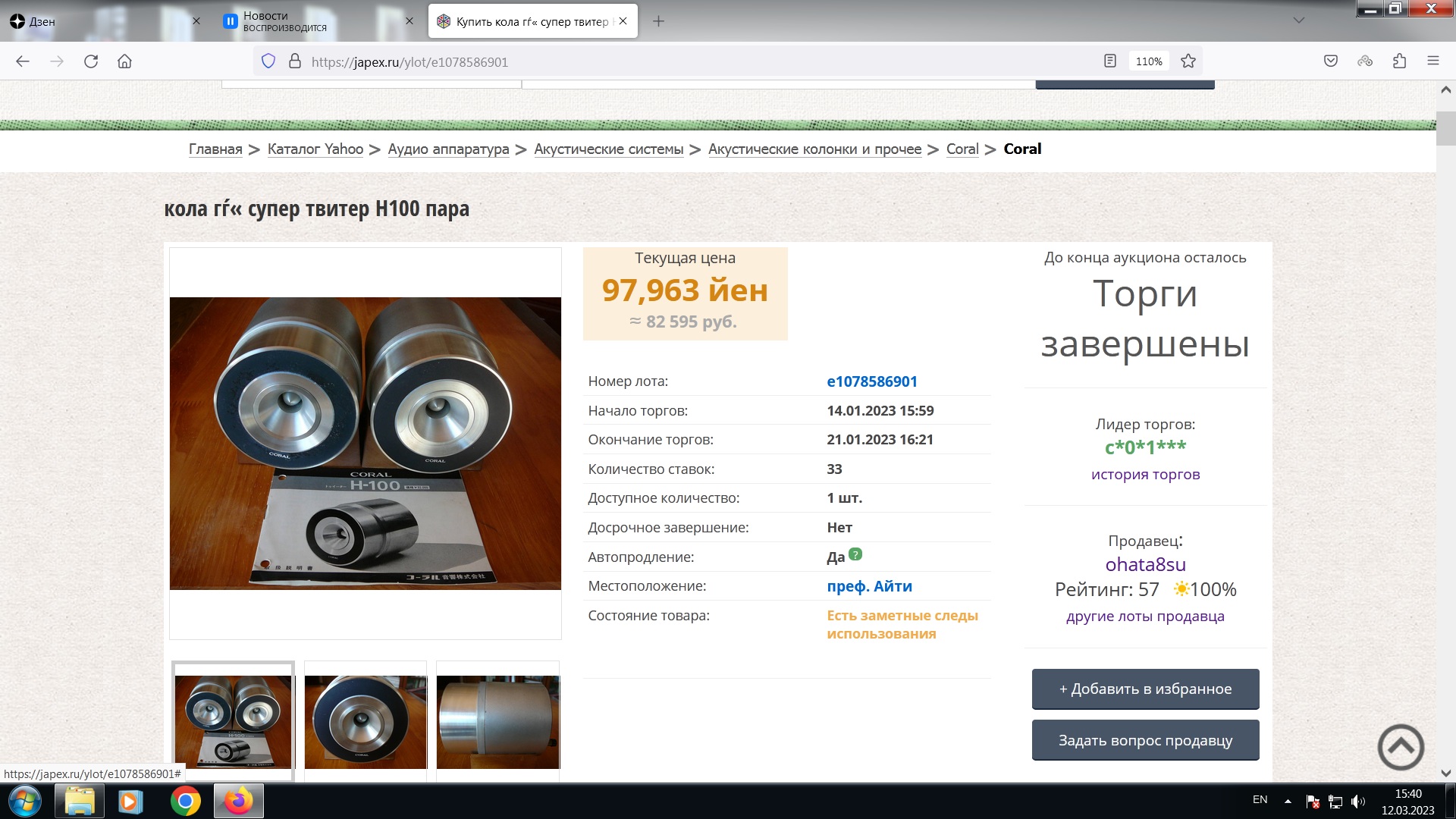Open Акустические колонки и прочее breadcrumb

click(814, 149)
